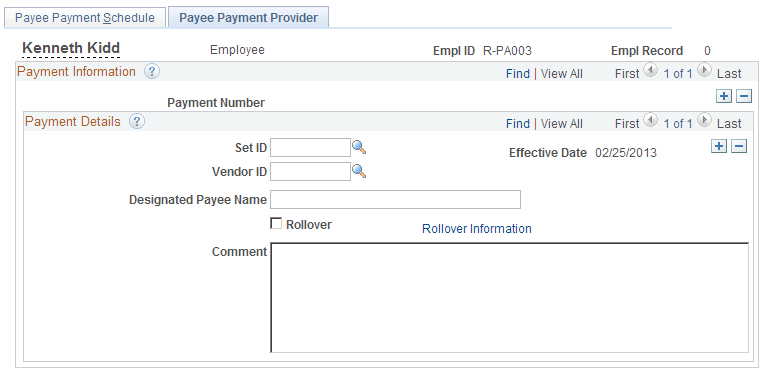
Task: Look up Set ID with magnifier
Action: tap(359, 147)
